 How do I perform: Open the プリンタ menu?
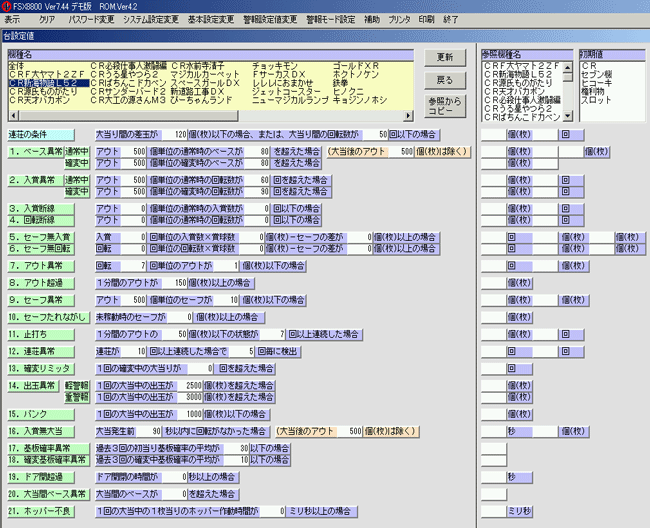[x=399, y=19]
